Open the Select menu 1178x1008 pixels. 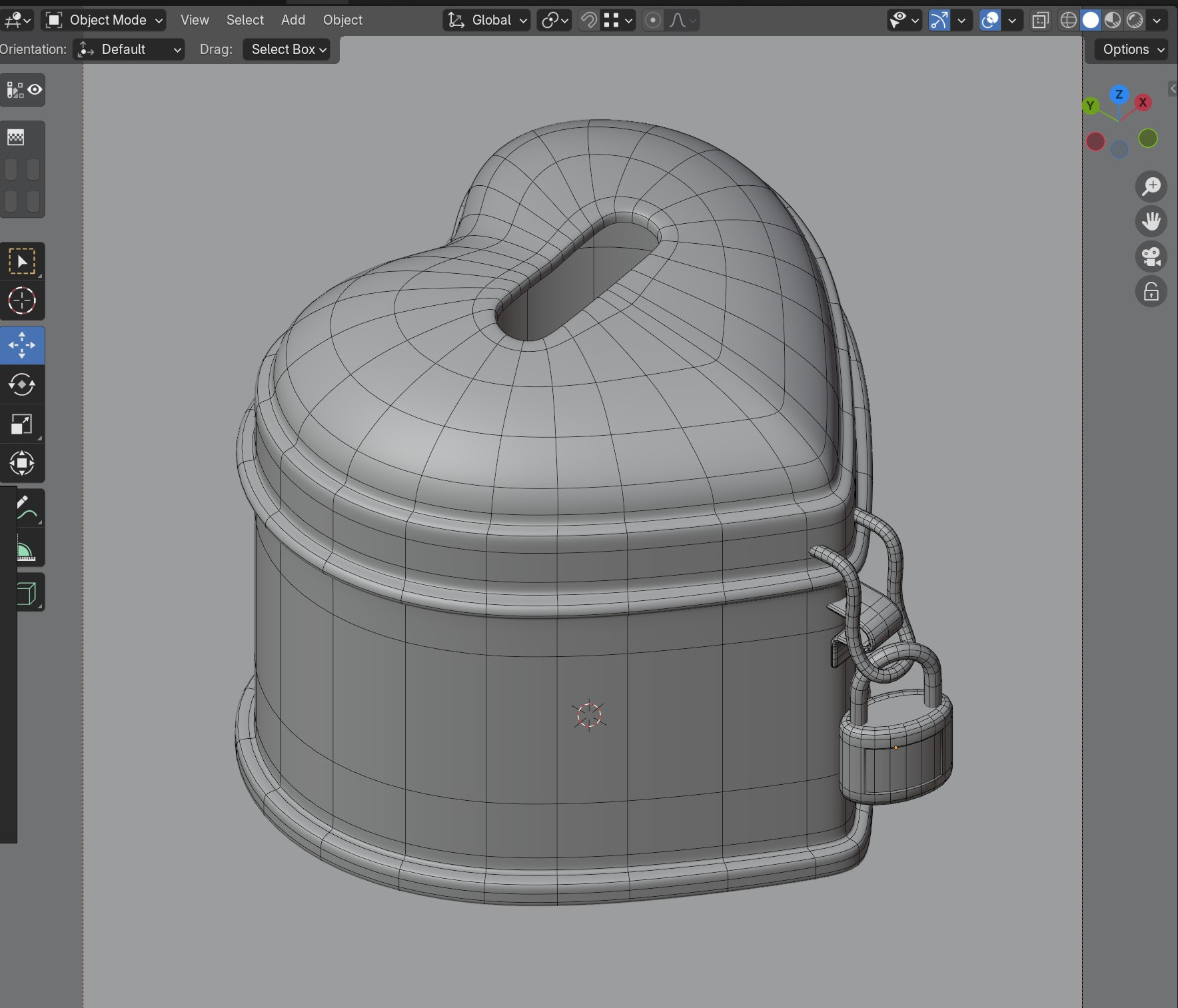(x=245, y=20)
